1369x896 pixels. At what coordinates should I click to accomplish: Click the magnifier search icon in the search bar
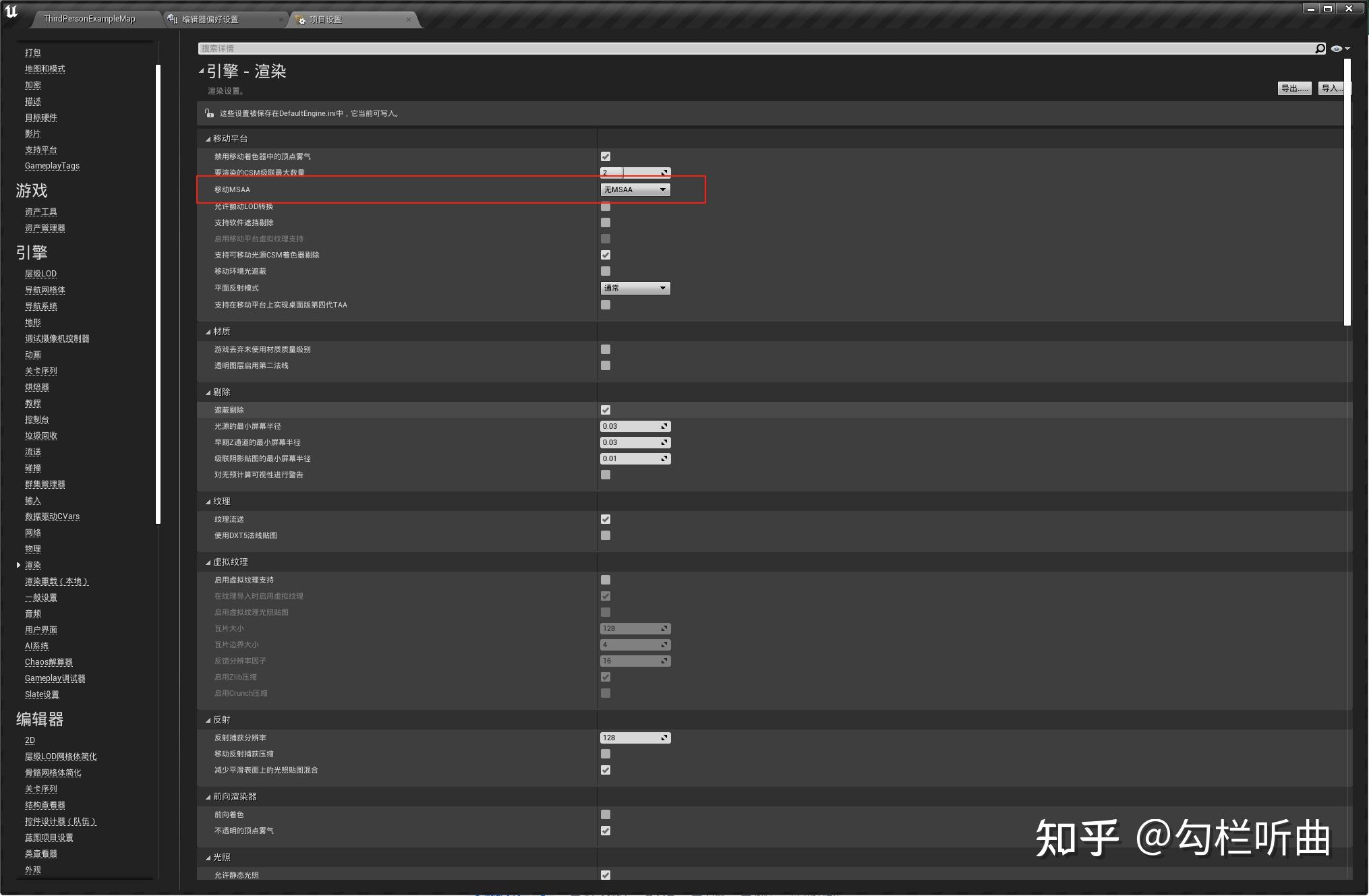coord(1320,48)
